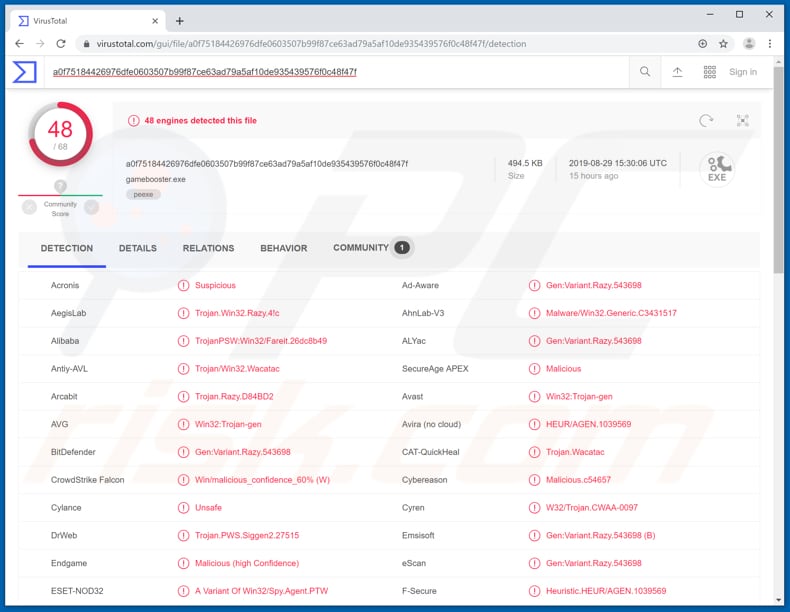Image resolution: width=790 pixels, height=612 pixels.
Task: Open the Chrome profile avatar
Action: [x=749, y=44]
